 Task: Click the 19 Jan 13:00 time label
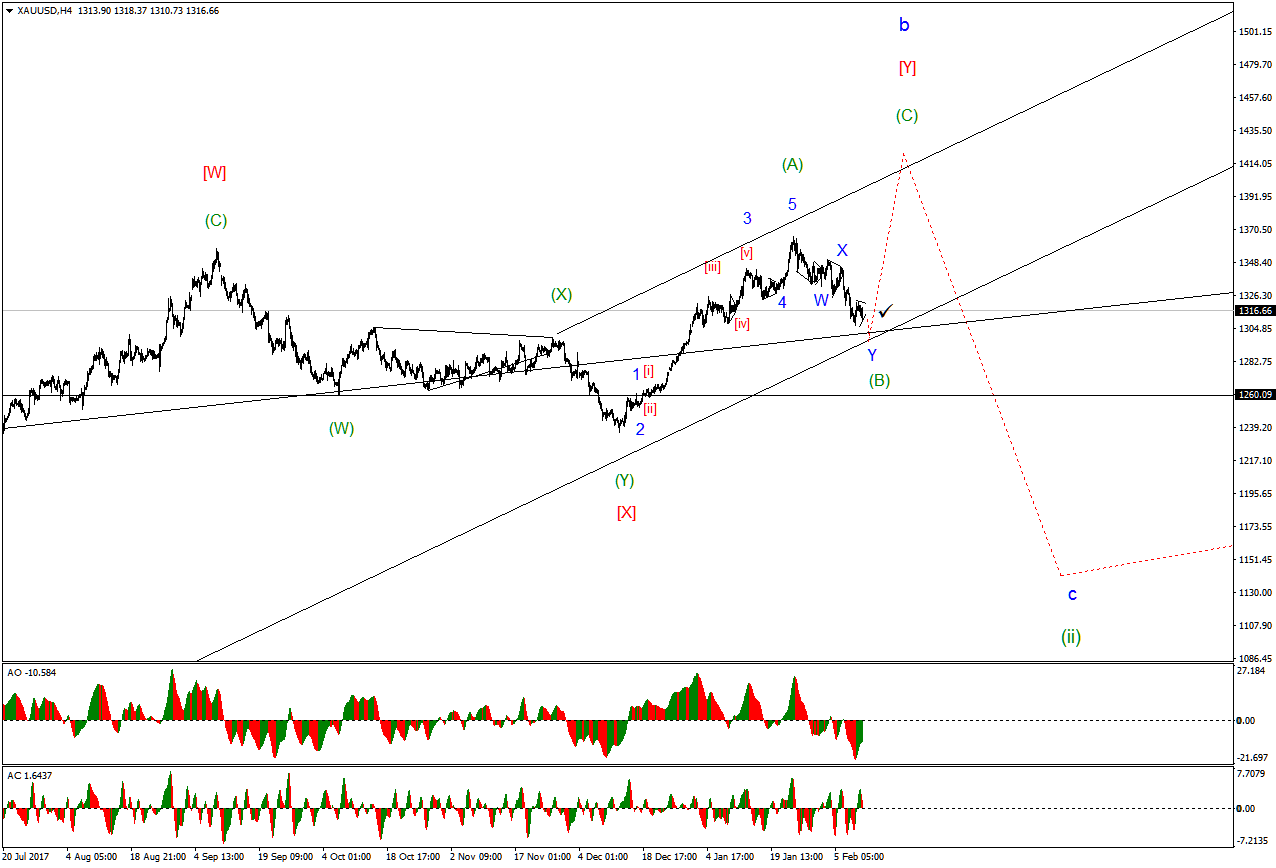pos(797,857)
